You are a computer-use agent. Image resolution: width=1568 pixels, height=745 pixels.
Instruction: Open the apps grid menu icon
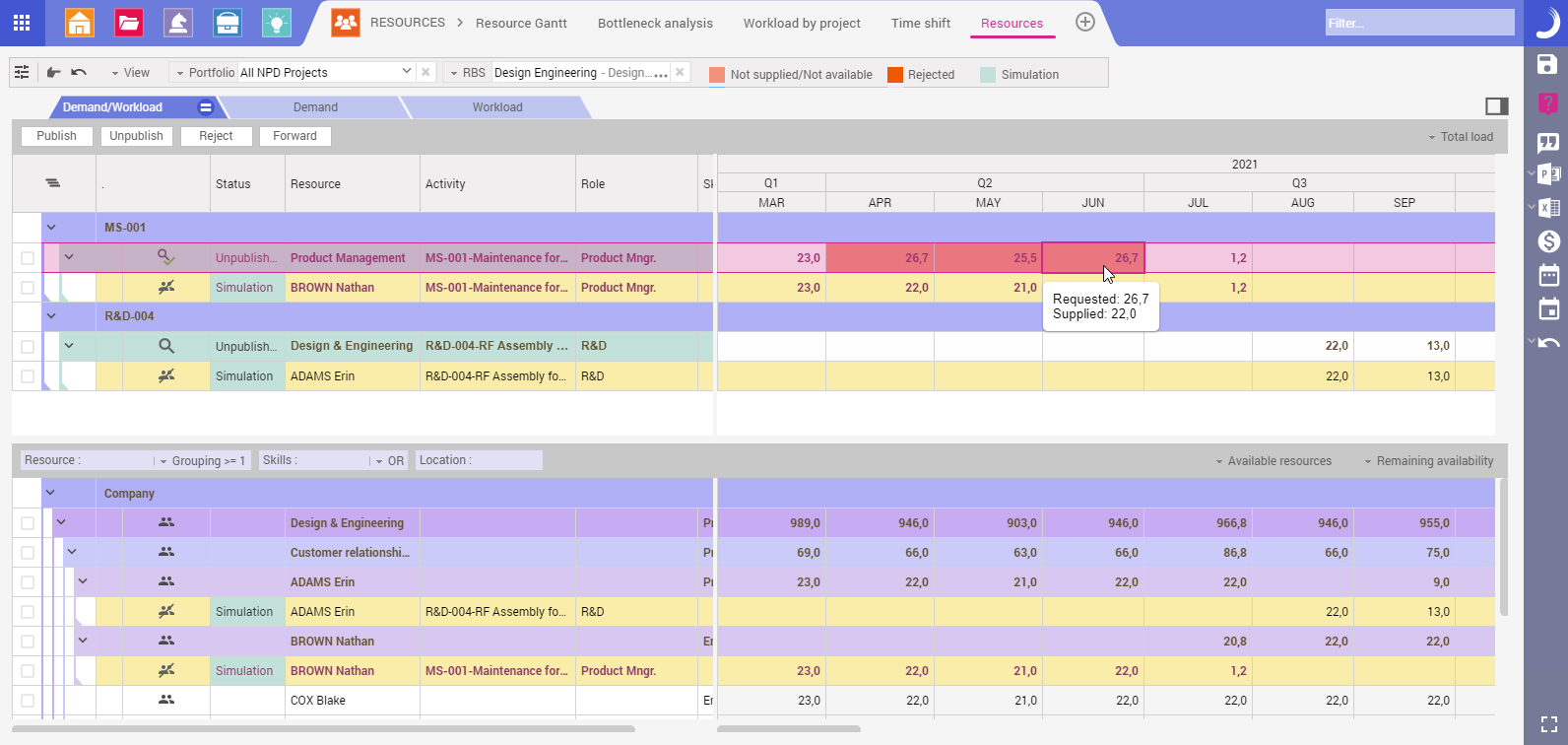22,23
